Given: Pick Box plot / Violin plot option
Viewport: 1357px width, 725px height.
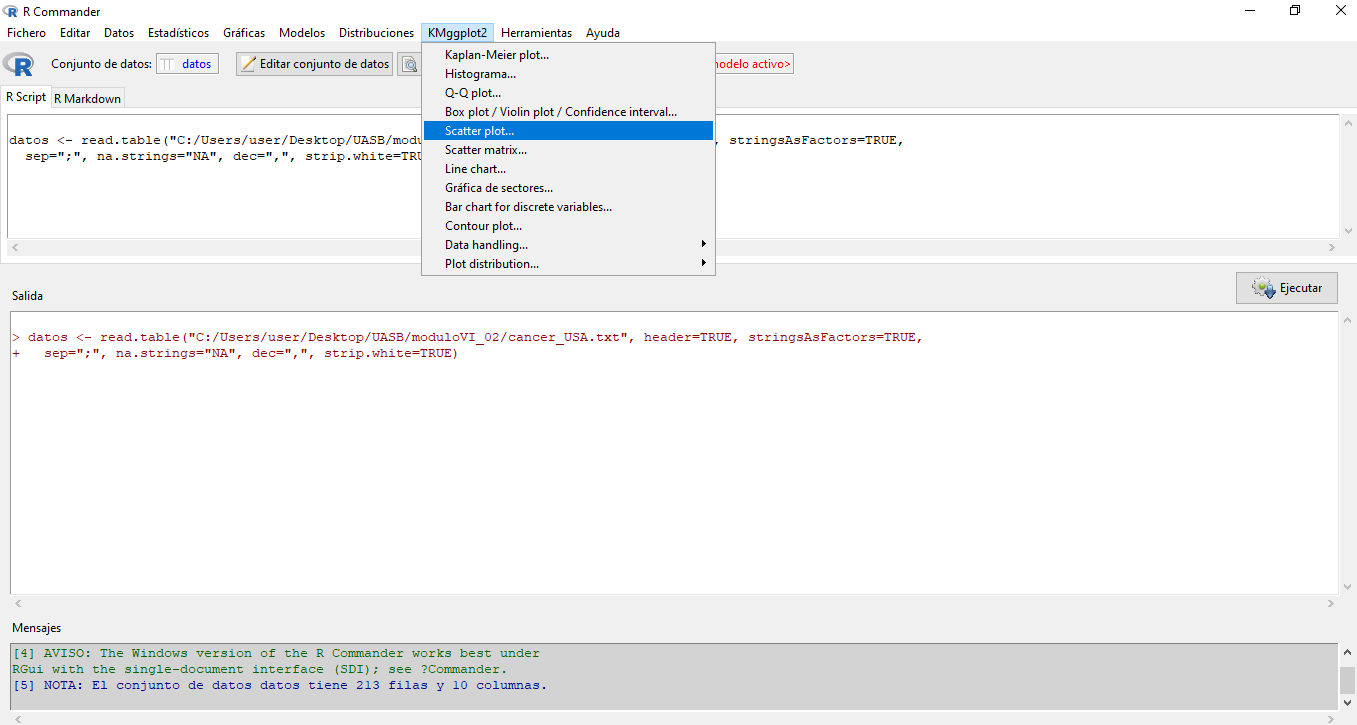Looking at the screenshot, I should point(560,112).
